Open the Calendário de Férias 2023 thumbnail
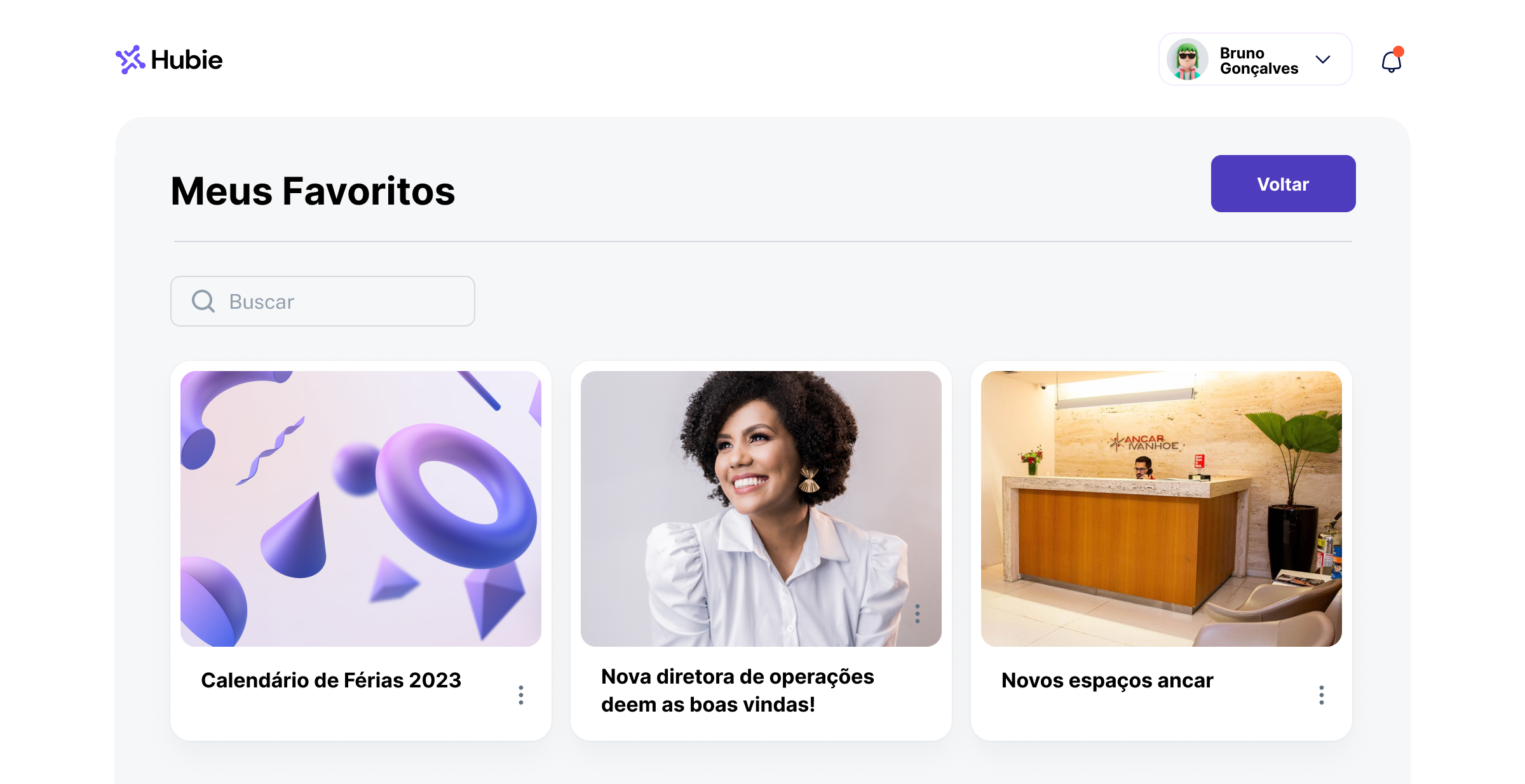Viewport: 1525px width, 784px height. (x=361, y=509)
